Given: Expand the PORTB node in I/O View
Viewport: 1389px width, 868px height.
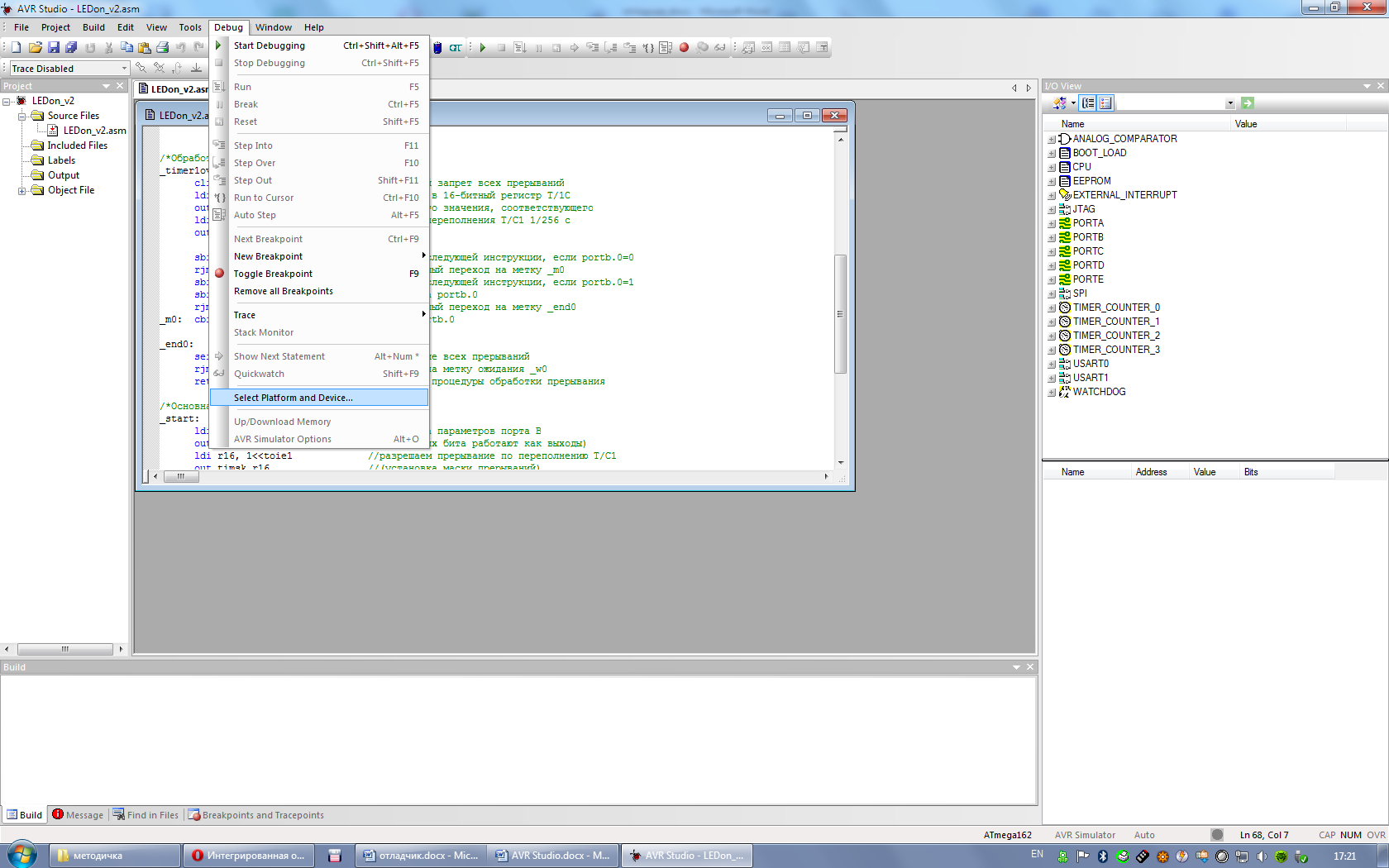Looking at the screenshot, I should [1052, 237].
